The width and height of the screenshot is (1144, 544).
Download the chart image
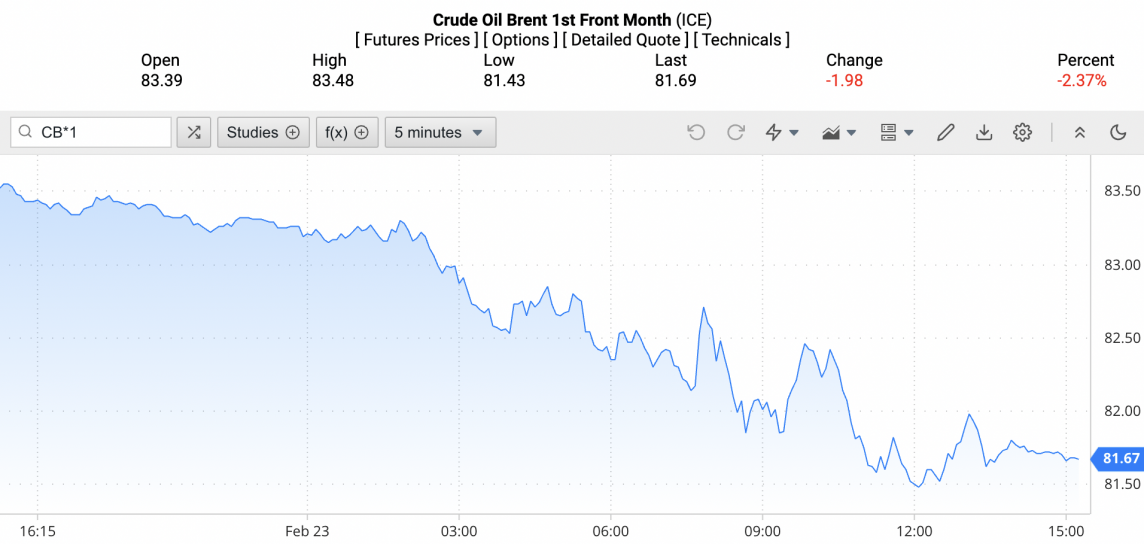(x=984, y=132)
